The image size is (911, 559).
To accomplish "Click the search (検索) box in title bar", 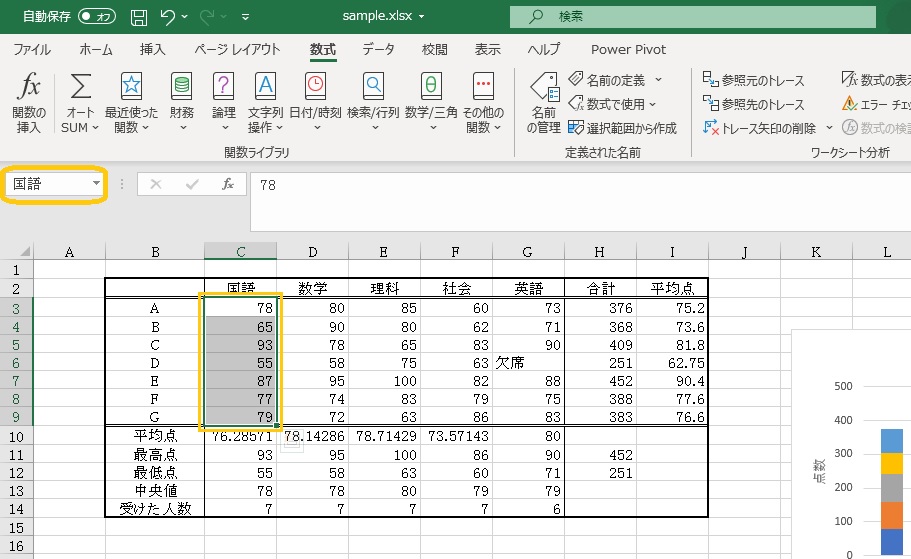I will (x=690, y=17).
